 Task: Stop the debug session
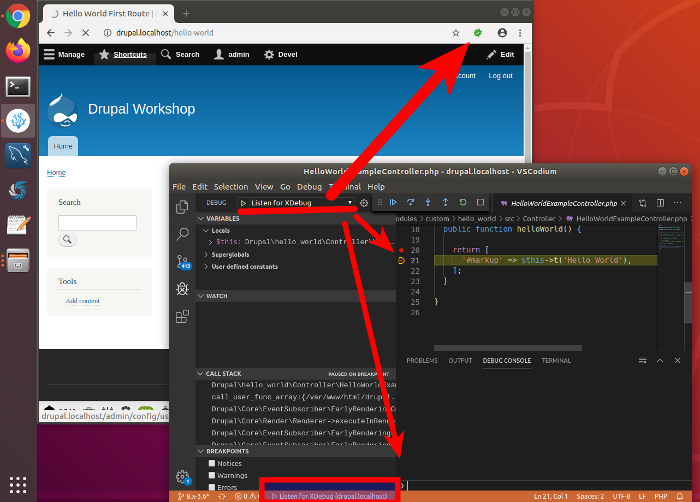pyautogui.click(x=480, y=202)
